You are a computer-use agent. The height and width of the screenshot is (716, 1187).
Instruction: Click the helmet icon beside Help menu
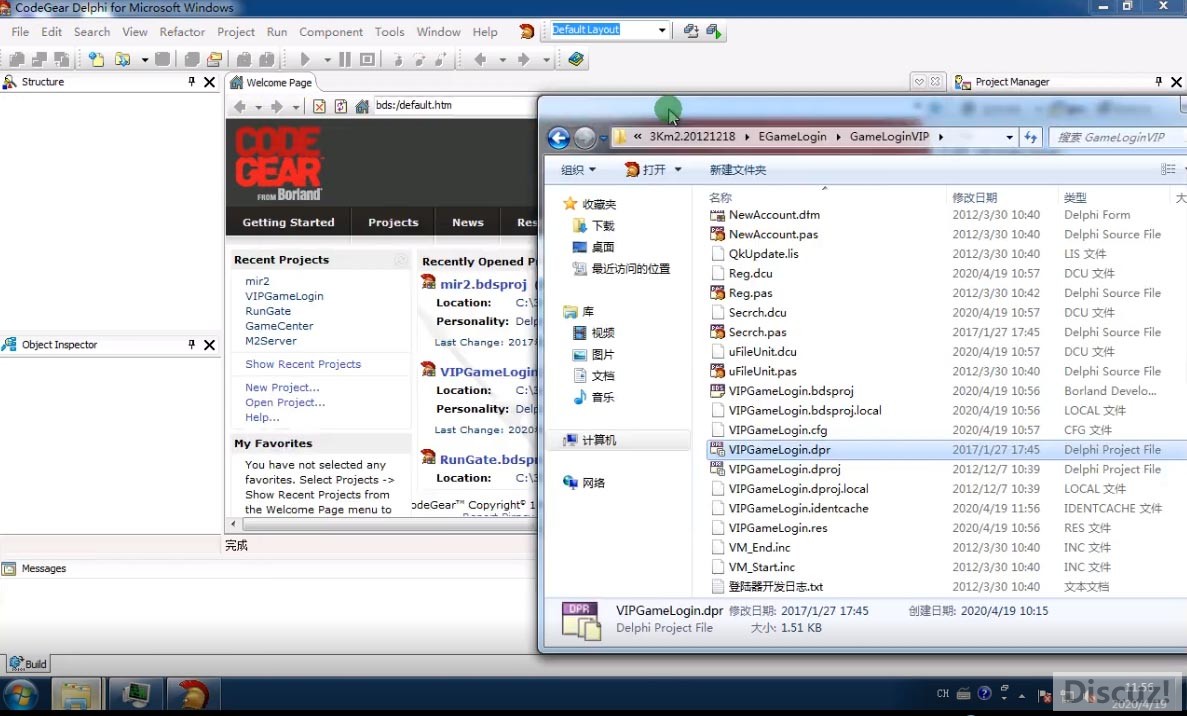[527, 32]
